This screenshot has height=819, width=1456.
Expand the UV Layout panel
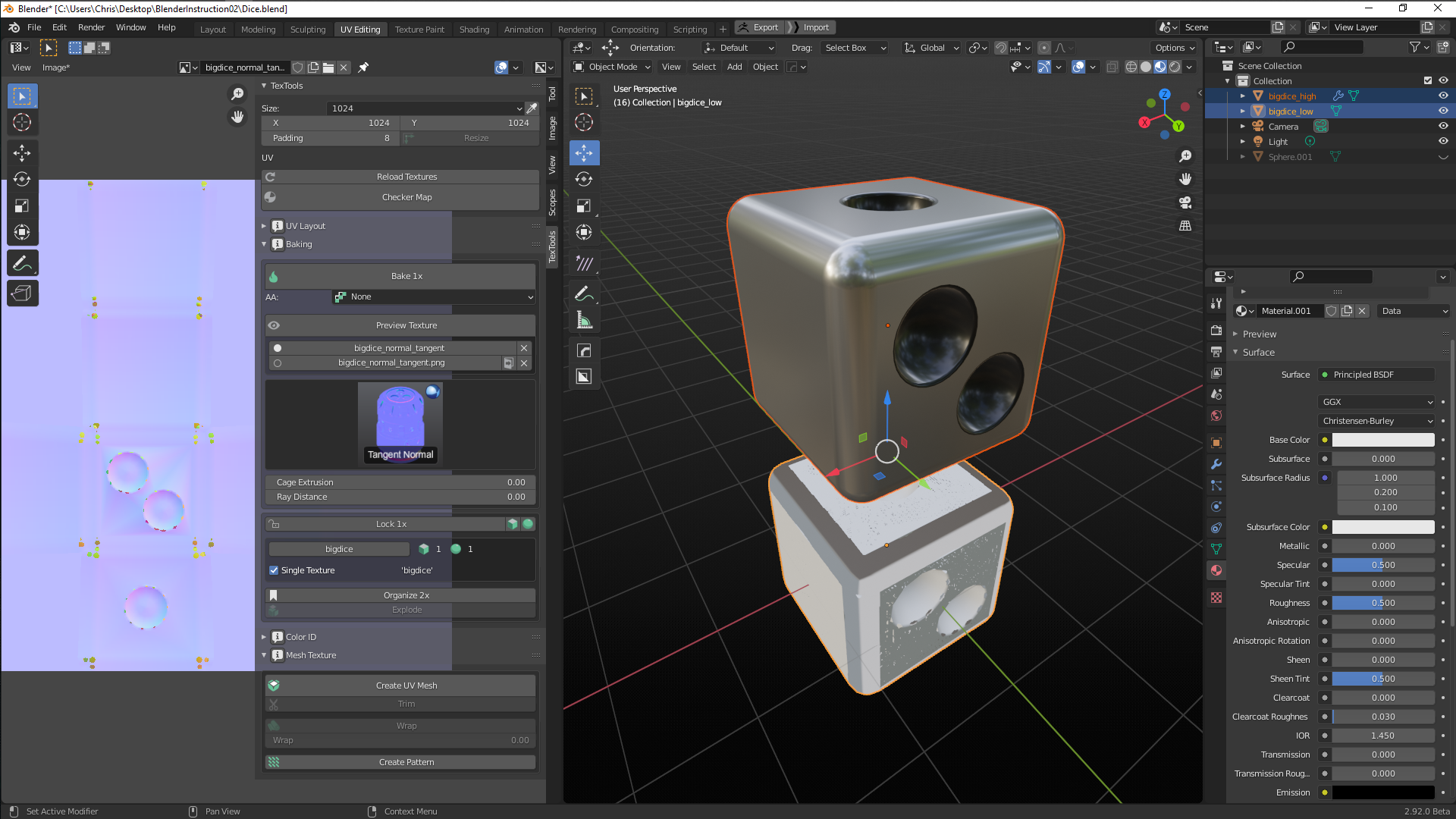point(264,226)
